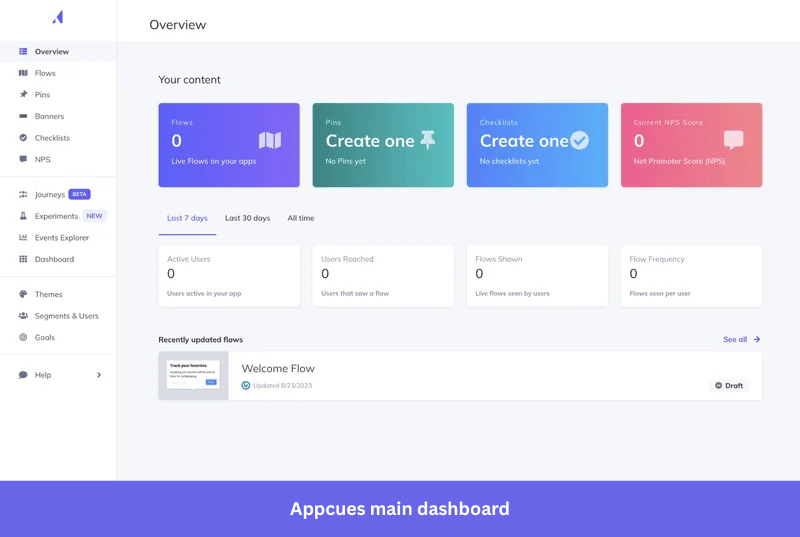Click the Checklists checkmark icon in sidebar
800x537 pixels.
23,138
